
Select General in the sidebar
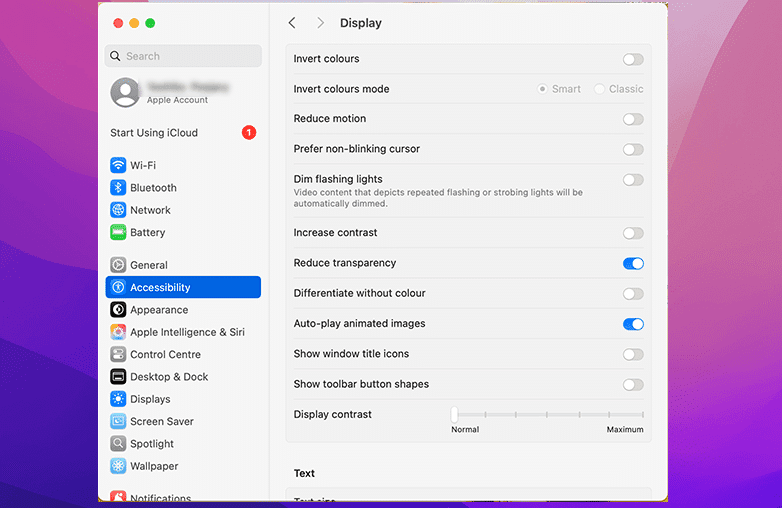pyautogui.click(x=183, y=265)
